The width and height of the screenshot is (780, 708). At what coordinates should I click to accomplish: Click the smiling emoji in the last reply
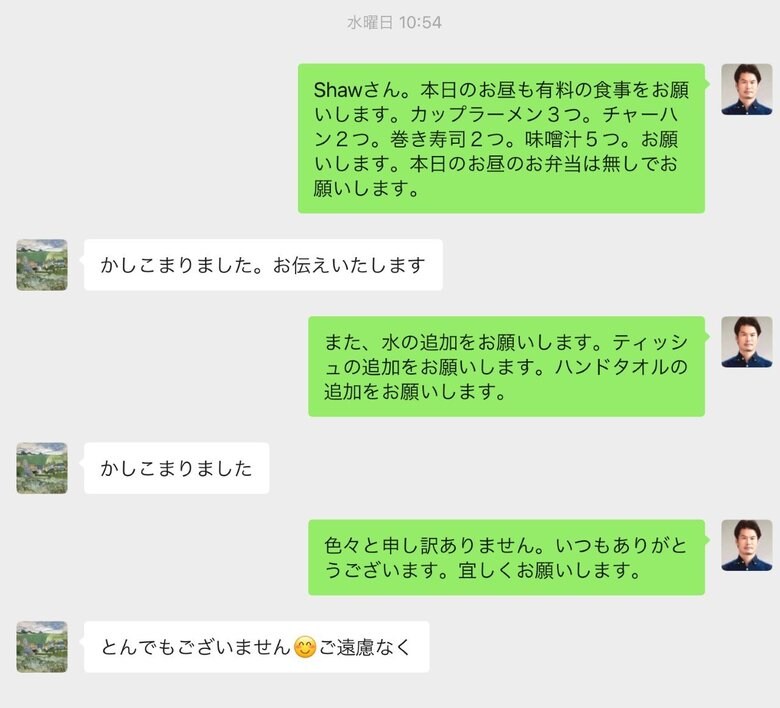[x=305, y=647]
